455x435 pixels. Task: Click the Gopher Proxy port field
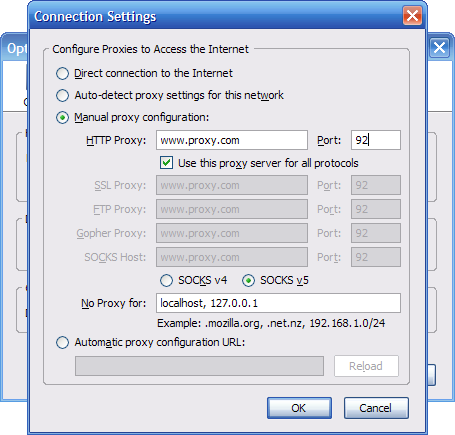376,233
